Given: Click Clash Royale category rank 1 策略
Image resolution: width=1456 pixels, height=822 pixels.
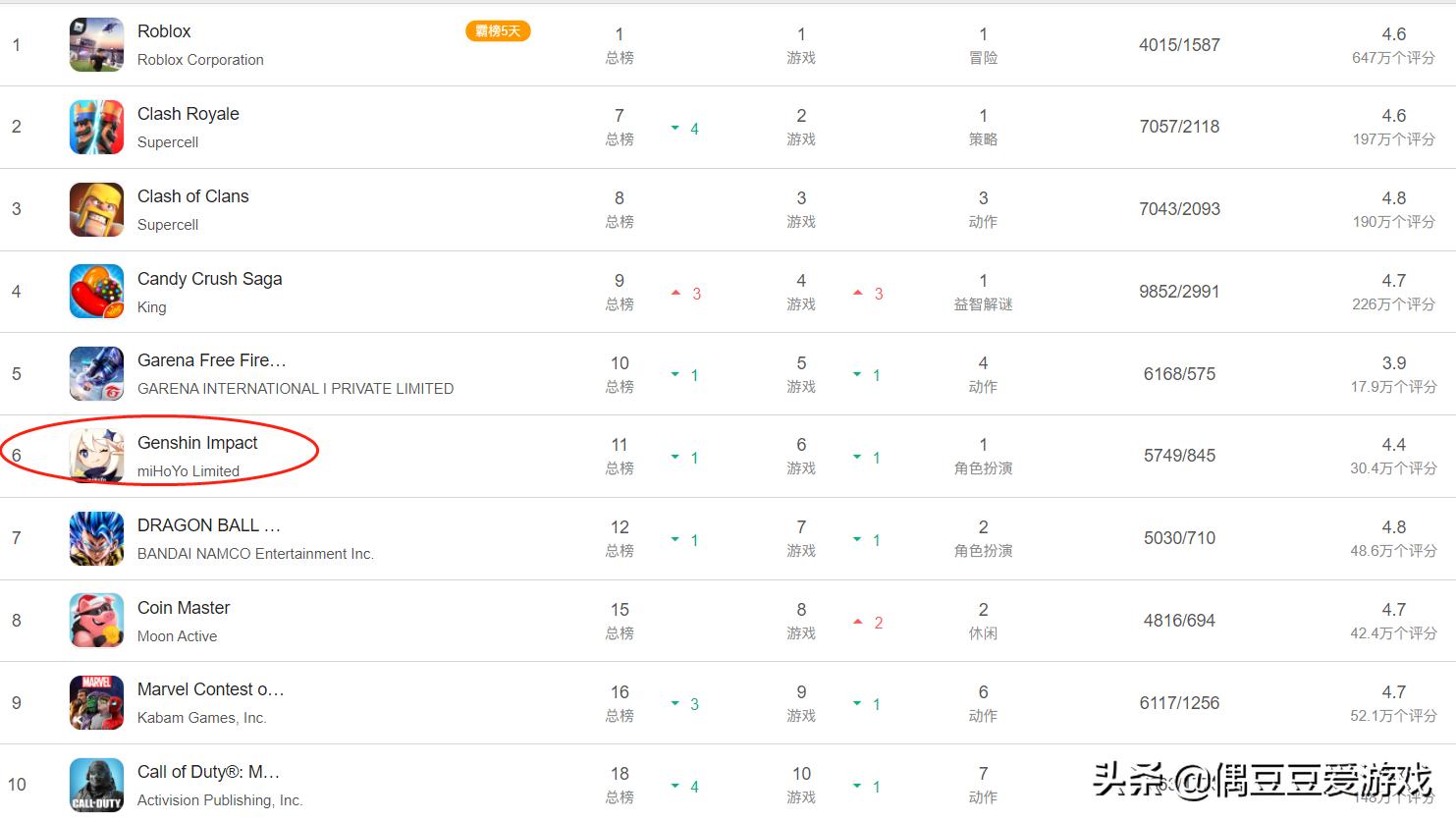Looking at the screenshot, I should pos(984,128).
